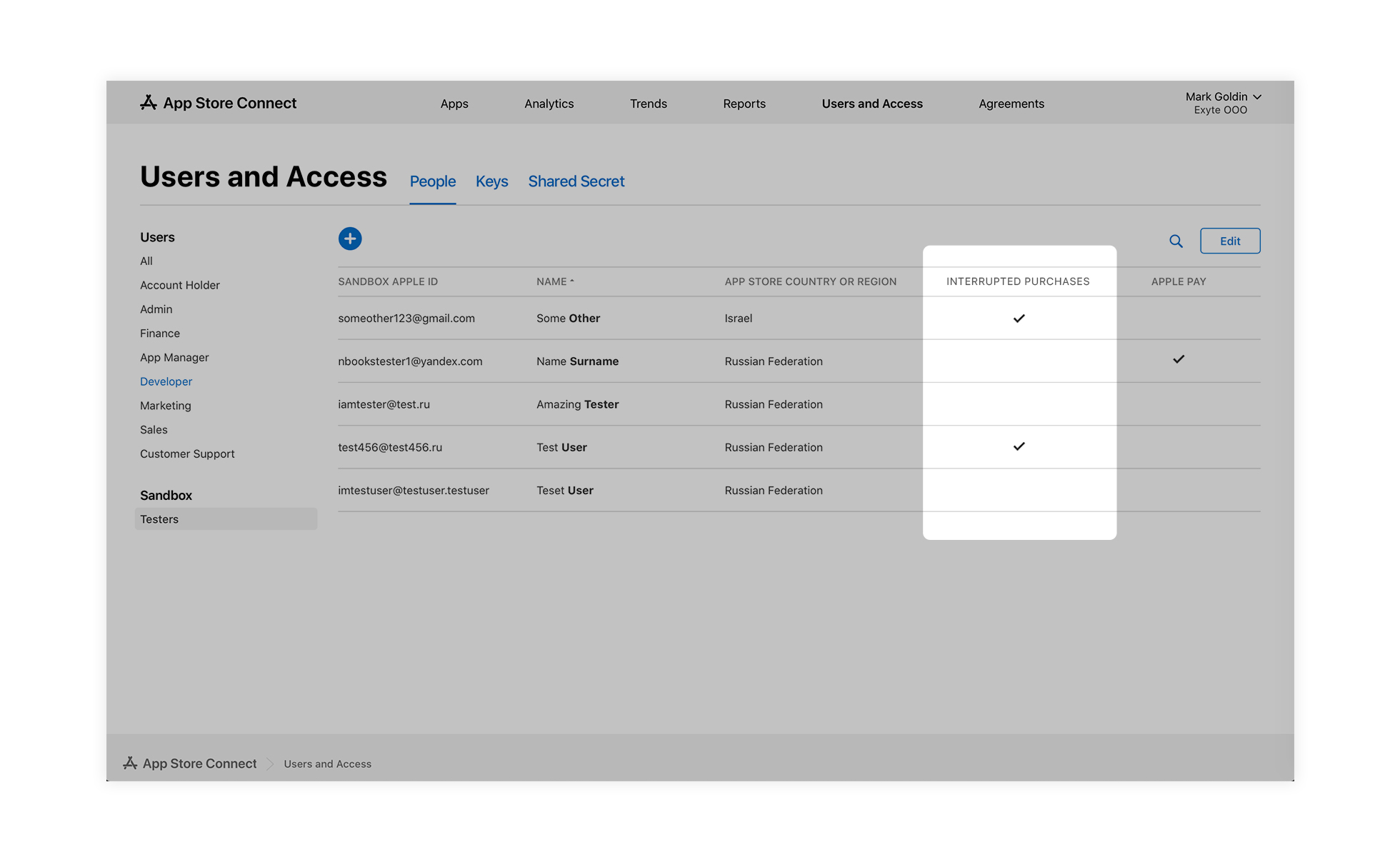Open the Trends menu item
The height and width of the screenshot is (857, 1400).
point(649,104)
